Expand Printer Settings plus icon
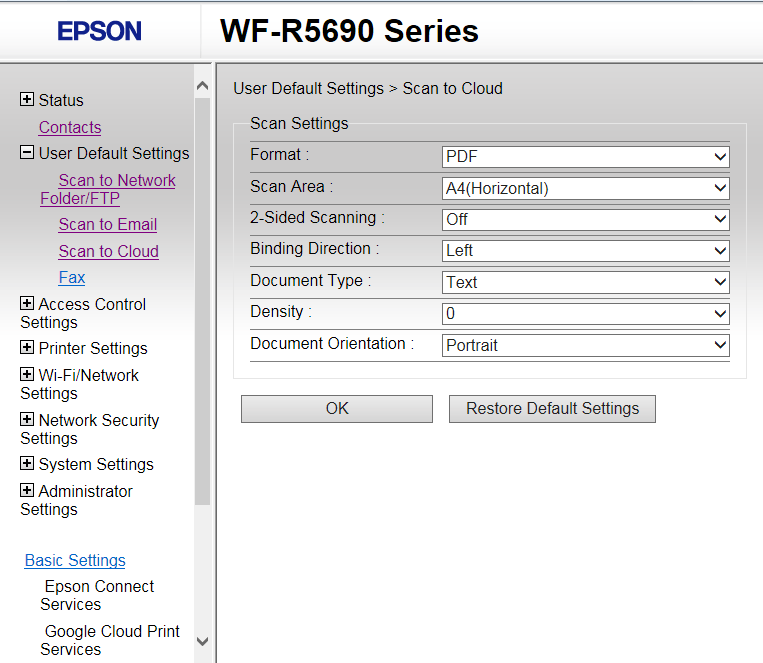The width and height of the screenshot is (763, 663). [x=27, y=348]
